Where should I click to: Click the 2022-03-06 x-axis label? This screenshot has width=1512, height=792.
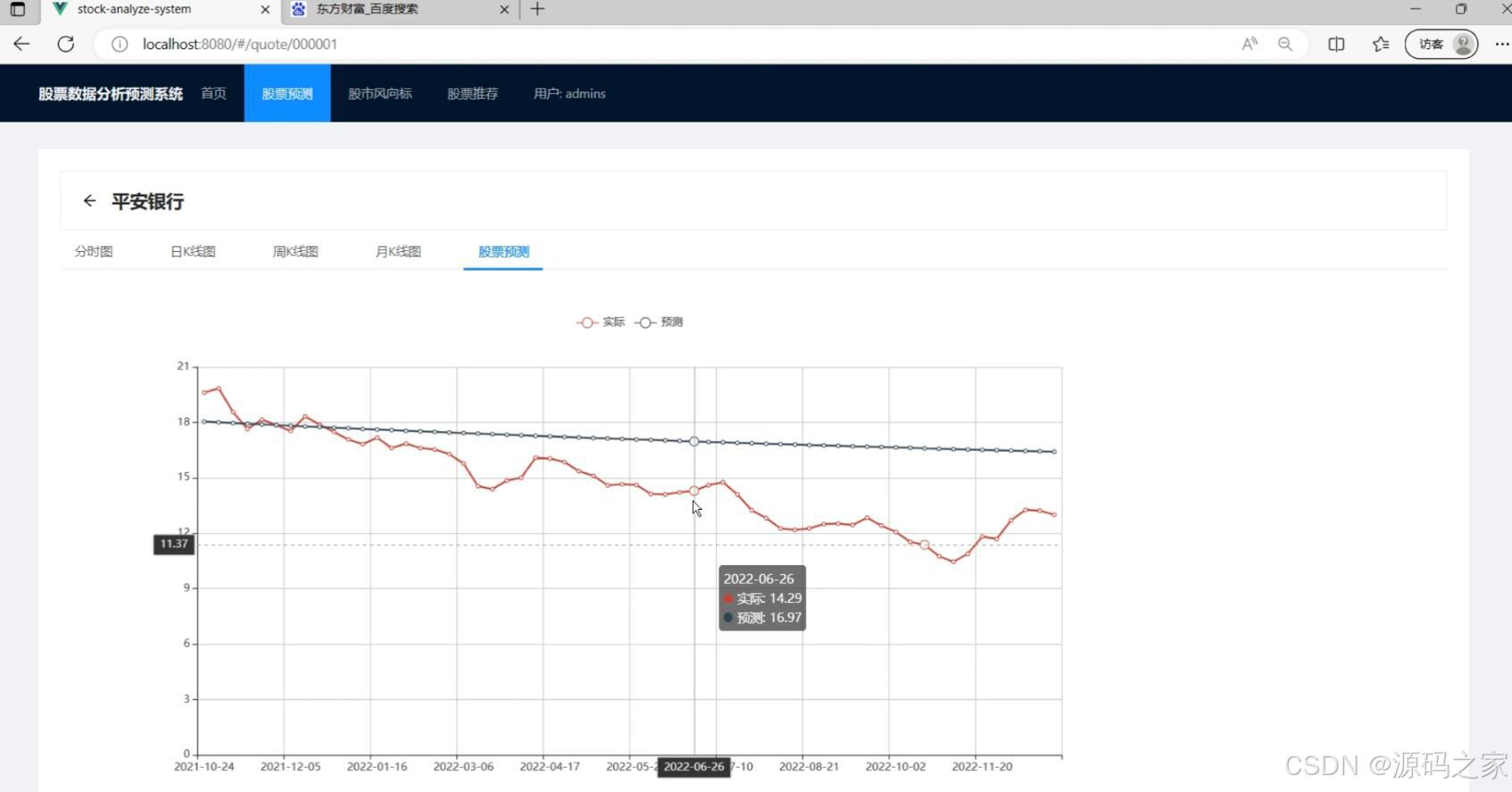coord(463,766)
